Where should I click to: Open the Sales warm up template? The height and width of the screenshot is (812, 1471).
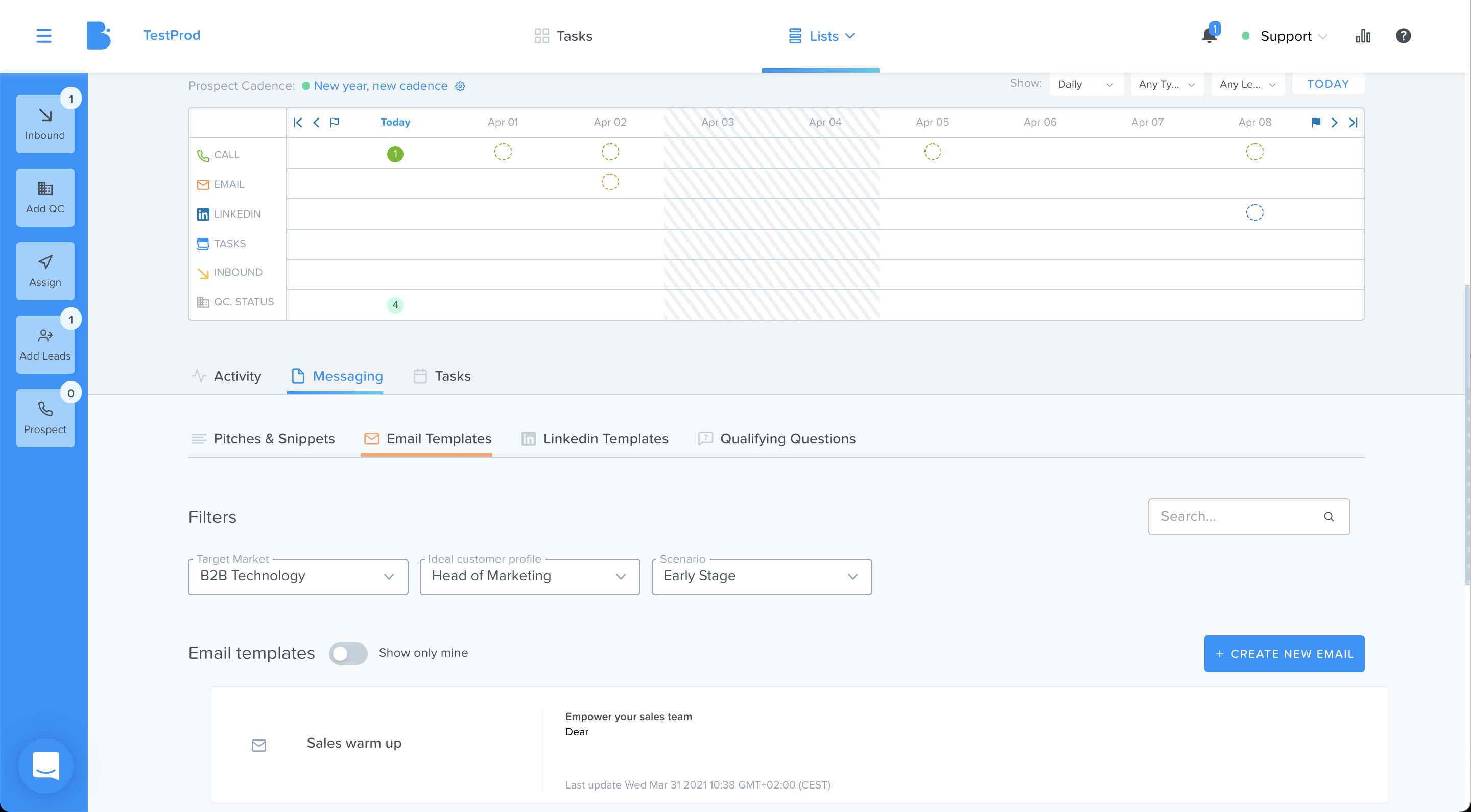coord(799,745)
